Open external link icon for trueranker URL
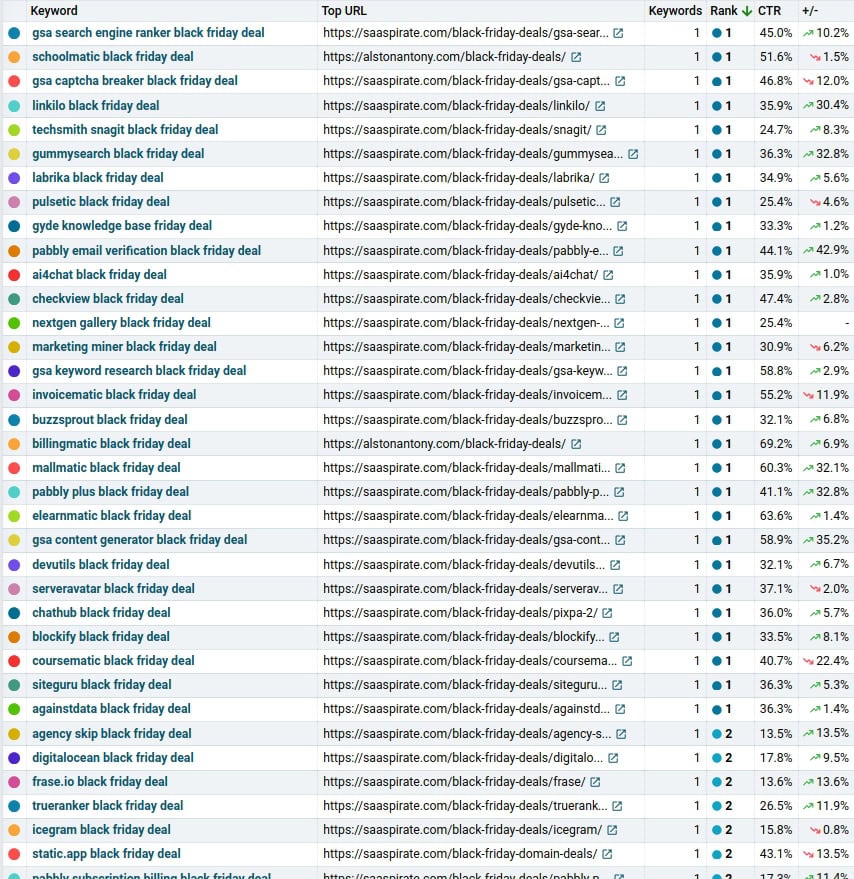This screenshot has width=854, height=879. (x=617, y=806)
